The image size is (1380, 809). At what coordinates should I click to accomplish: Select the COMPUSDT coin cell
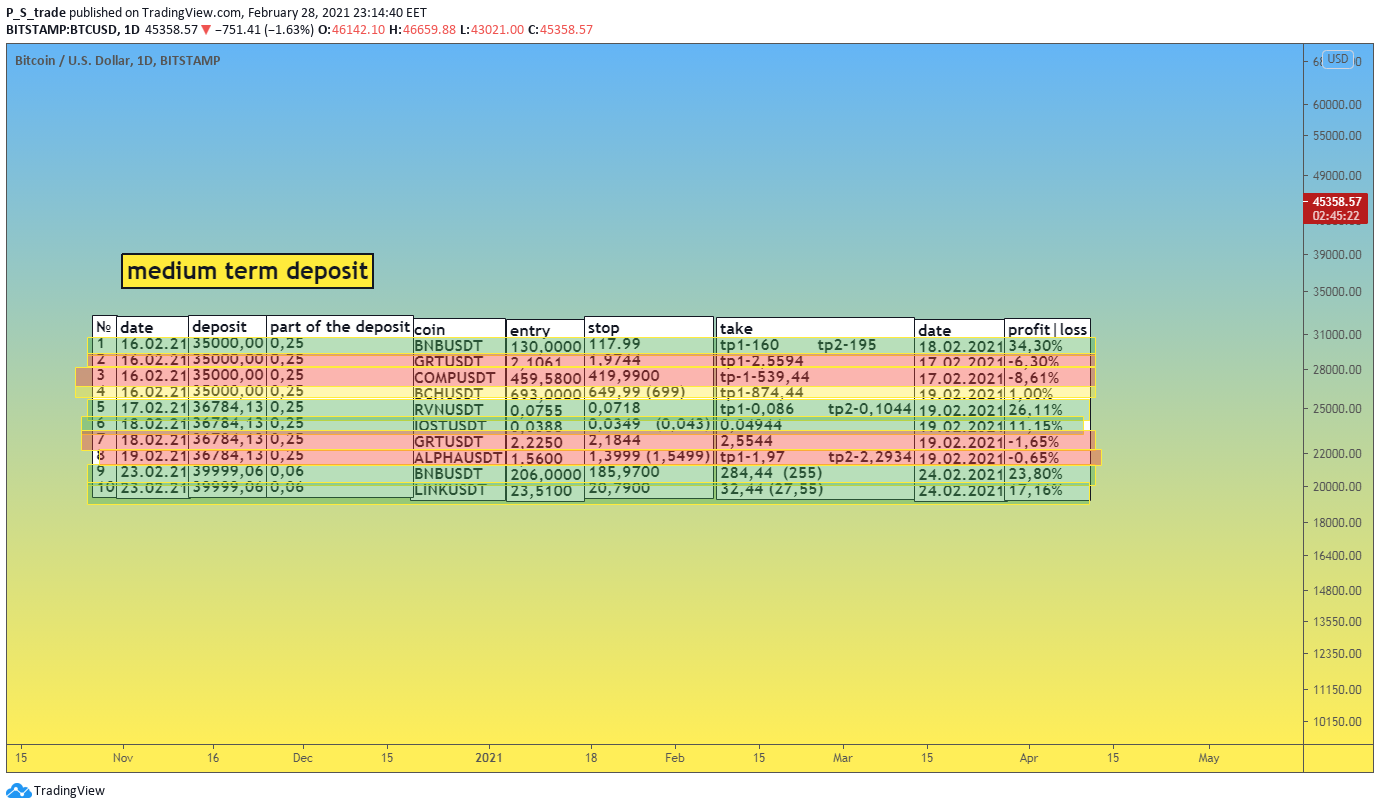[x=455, y=378]
